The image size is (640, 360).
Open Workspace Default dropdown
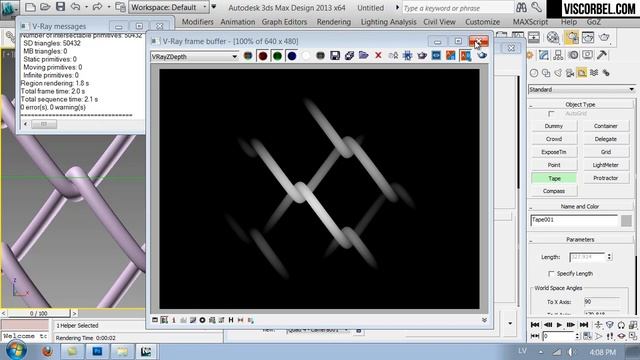(x=169, y=7)
